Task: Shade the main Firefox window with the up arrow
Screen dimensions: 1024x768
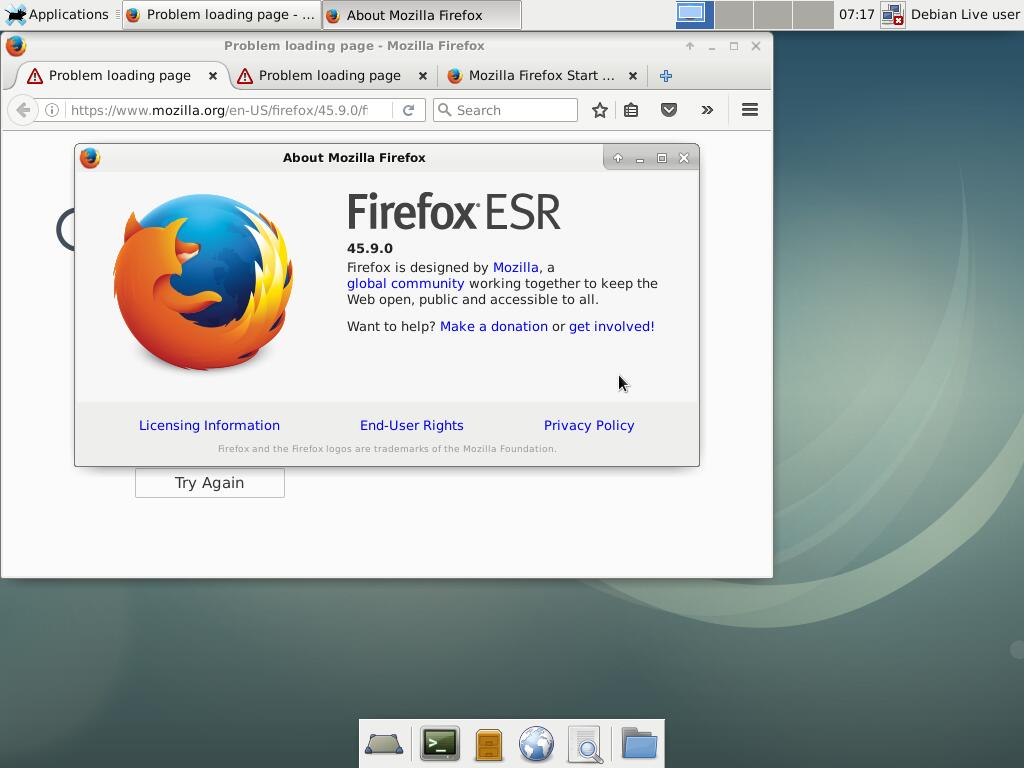Action: [x=690, y=46]
